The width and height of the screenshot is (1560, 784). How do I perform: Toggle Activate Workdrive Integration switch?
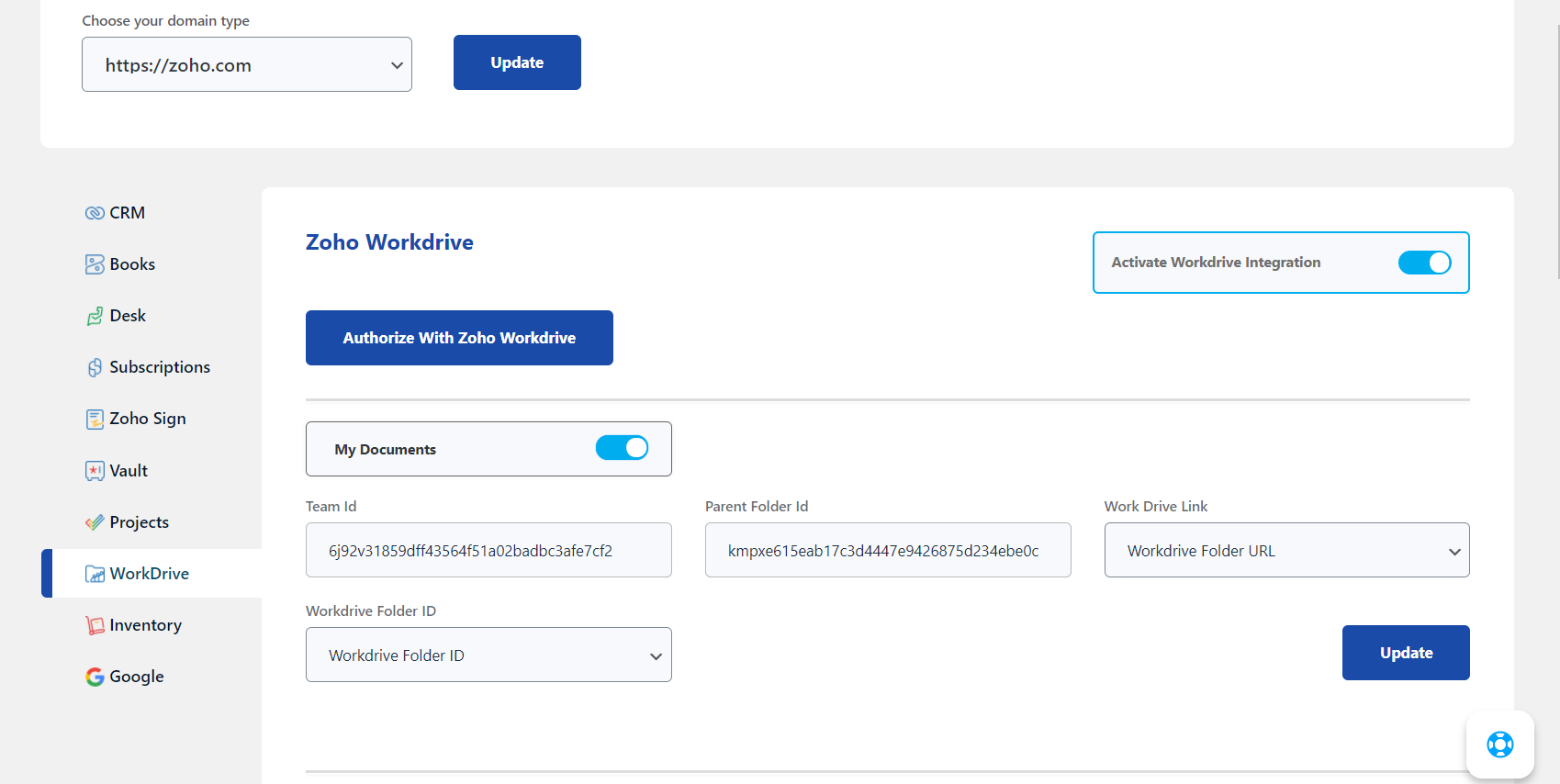1424,263
